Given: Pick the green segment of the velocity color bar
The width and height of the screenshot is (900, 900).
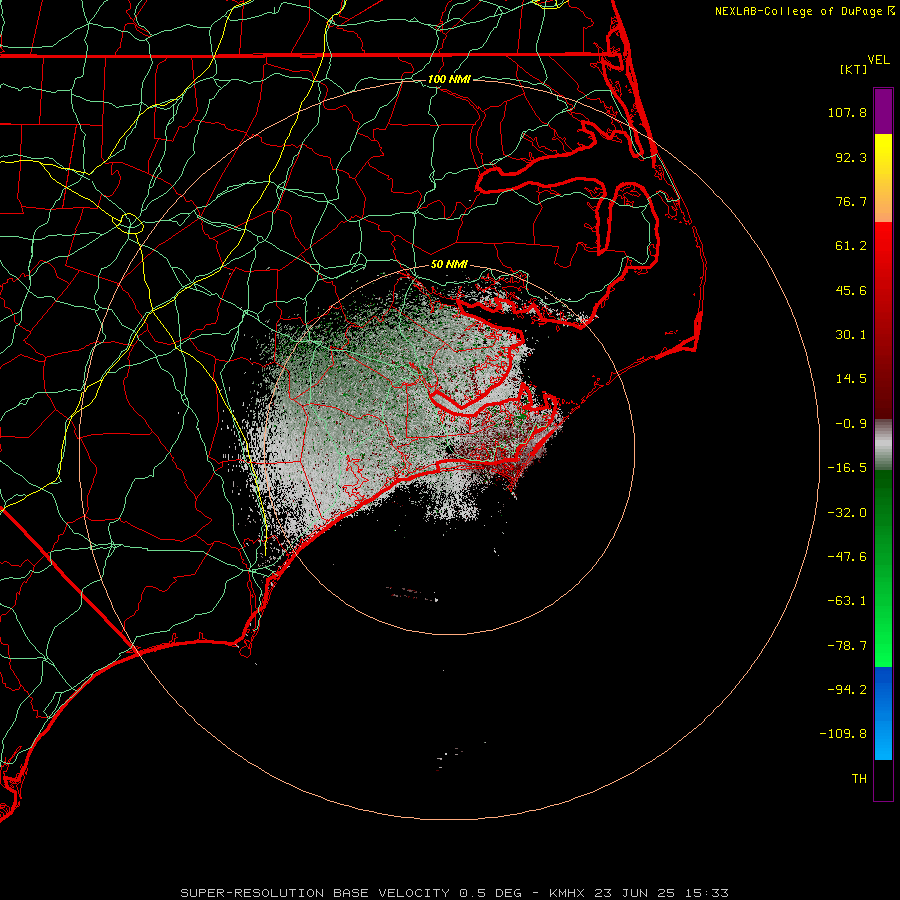Looking at the screenshot, I should tap(883, 568).
